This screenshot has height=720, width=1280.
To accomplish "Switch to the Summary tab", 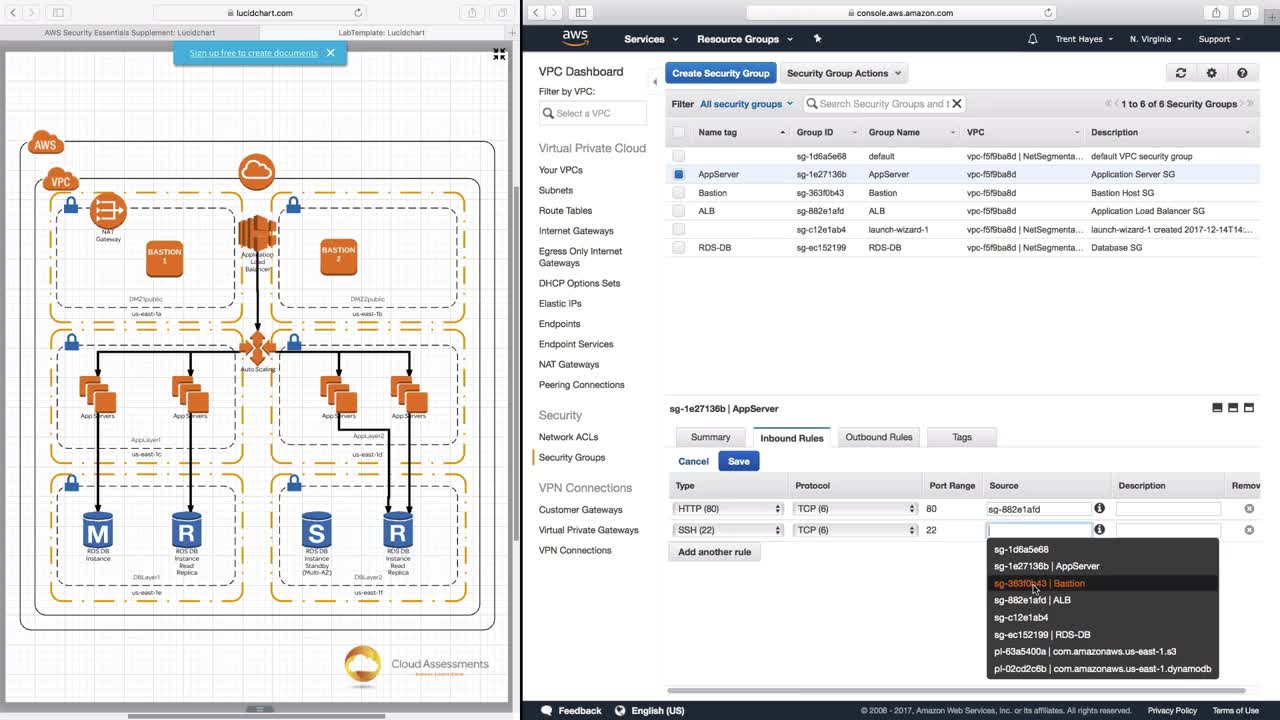I will [x=710, y=437].
